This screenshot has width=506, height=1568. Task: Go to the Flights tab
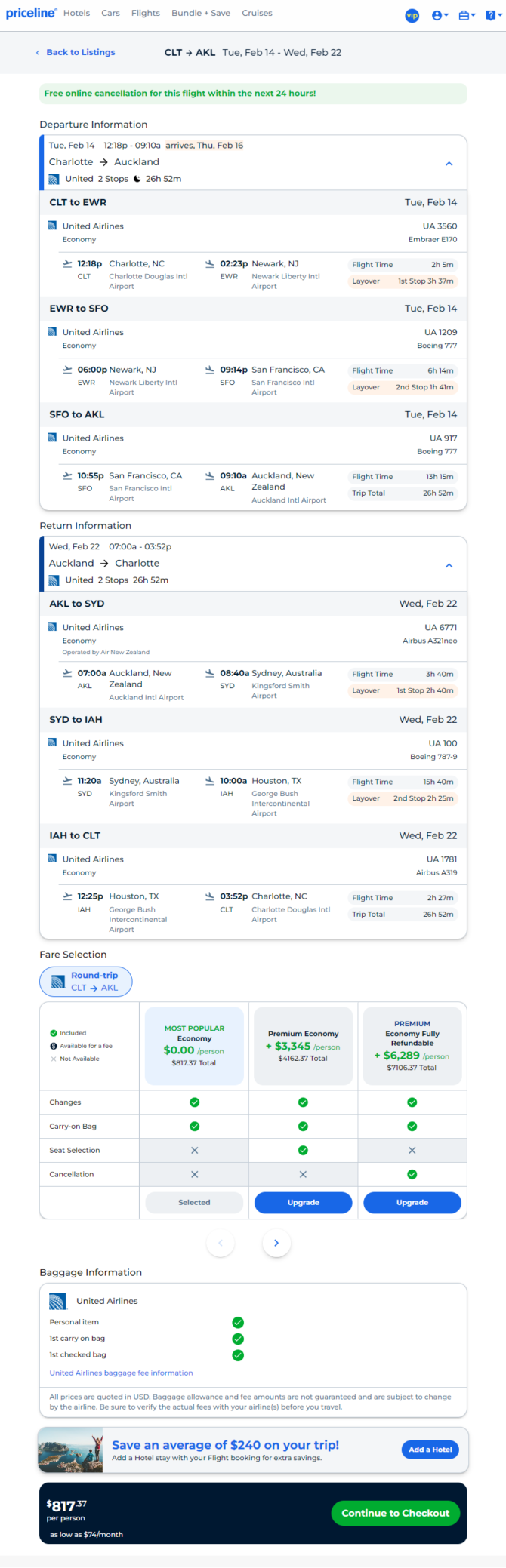pyautogui.click(x=146, y=13)
